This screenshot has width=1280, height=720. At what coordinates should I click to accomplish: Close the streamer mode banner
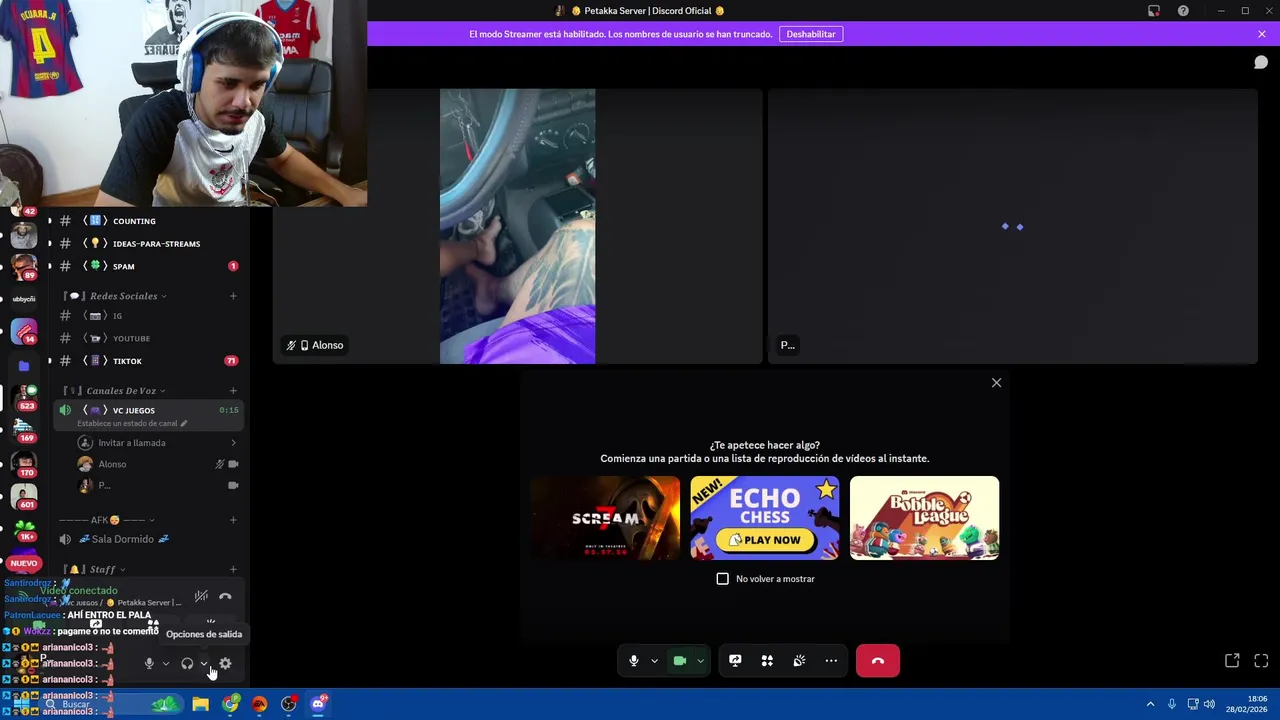(1262, 34)
